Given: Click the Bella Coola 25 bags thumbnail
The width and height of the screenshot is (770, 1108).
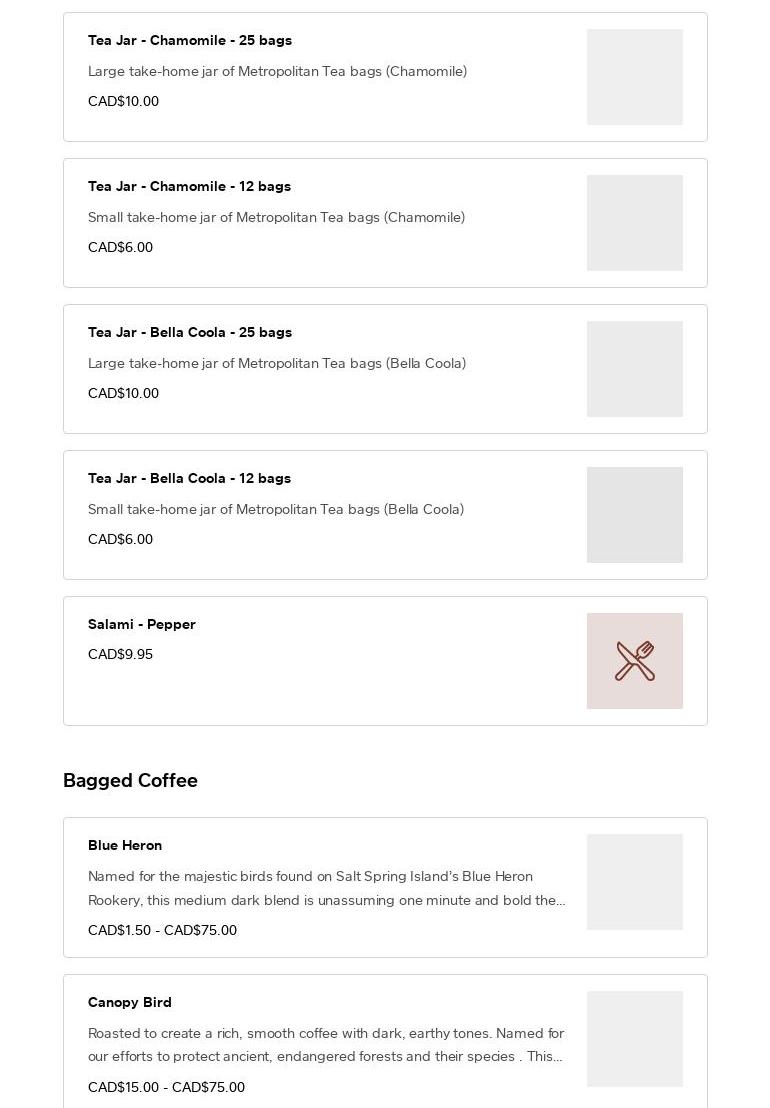Looking at the screenshot, I should click(634, 369).
